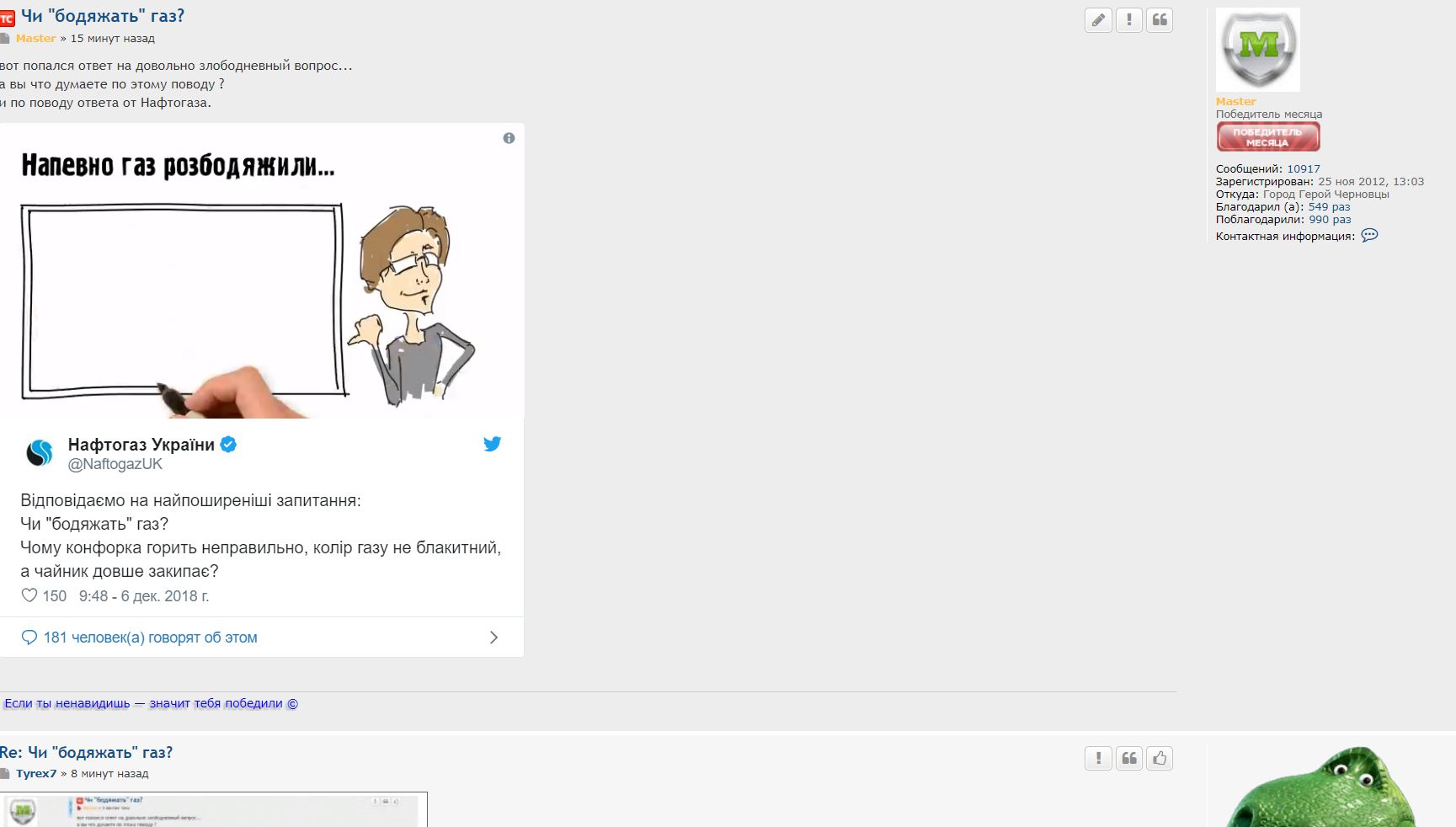Click the @NaftogazUK handle
Screen dimensions: 1456x827
point(115,464)
